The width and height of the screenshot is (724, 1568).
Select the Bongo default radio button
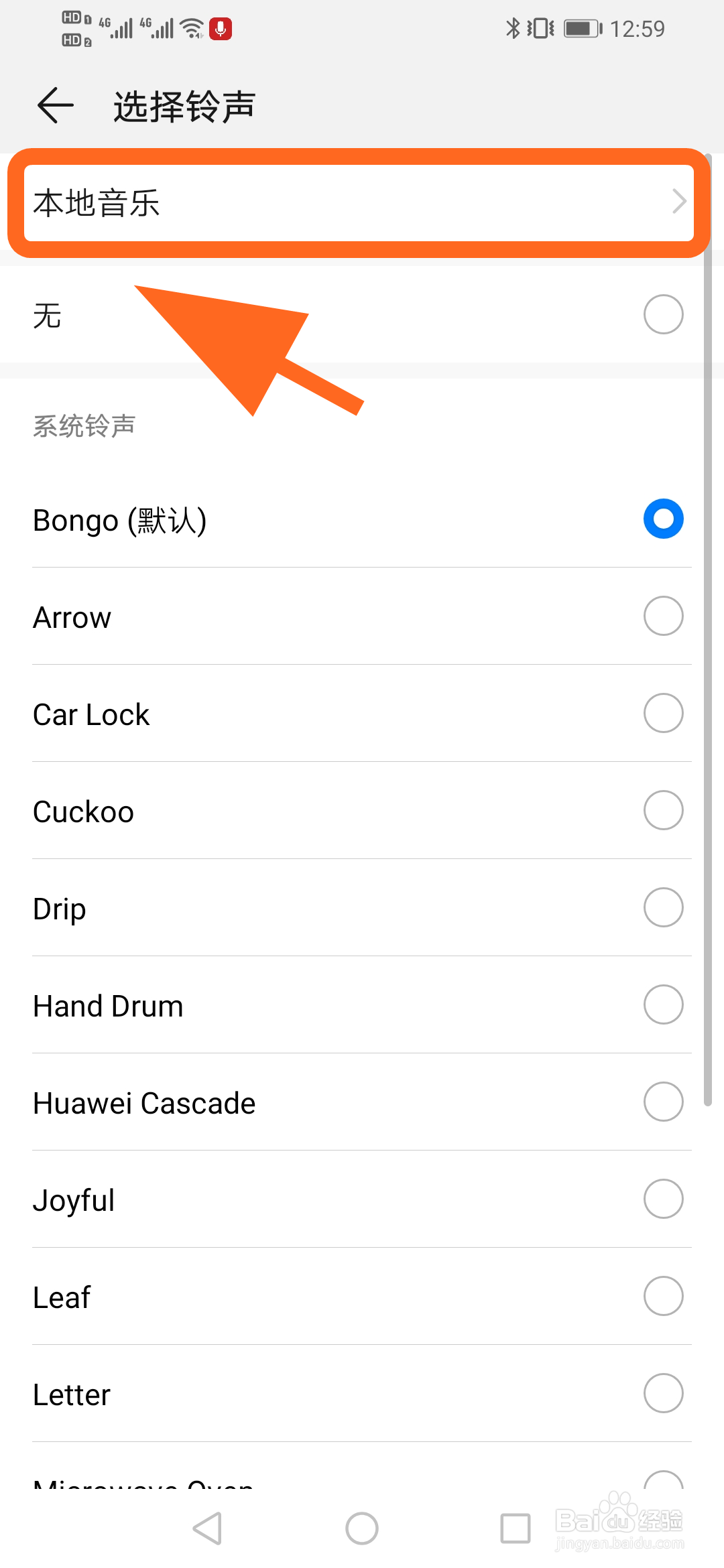[x=664, y=519]
